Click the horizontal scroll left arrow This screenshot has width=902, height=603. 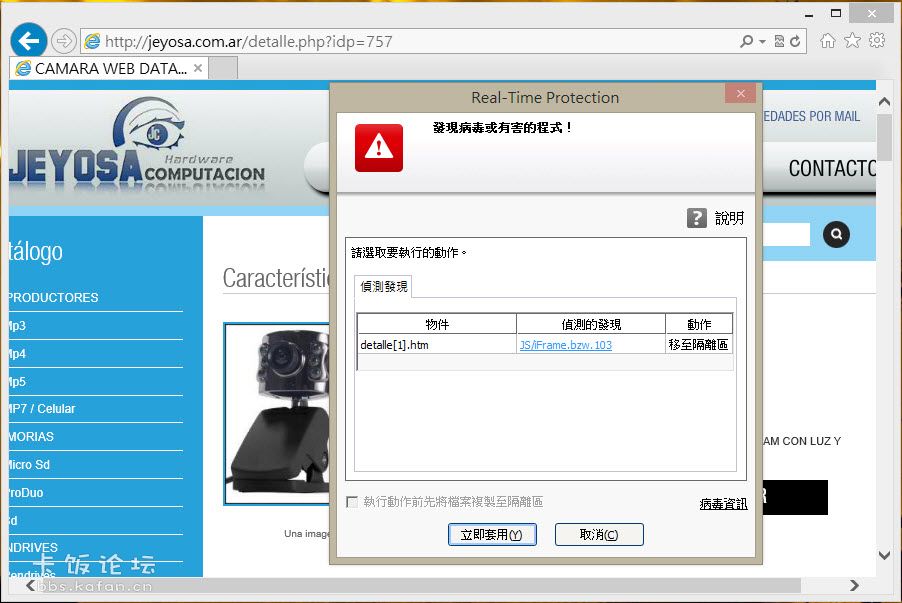[32, 586]
